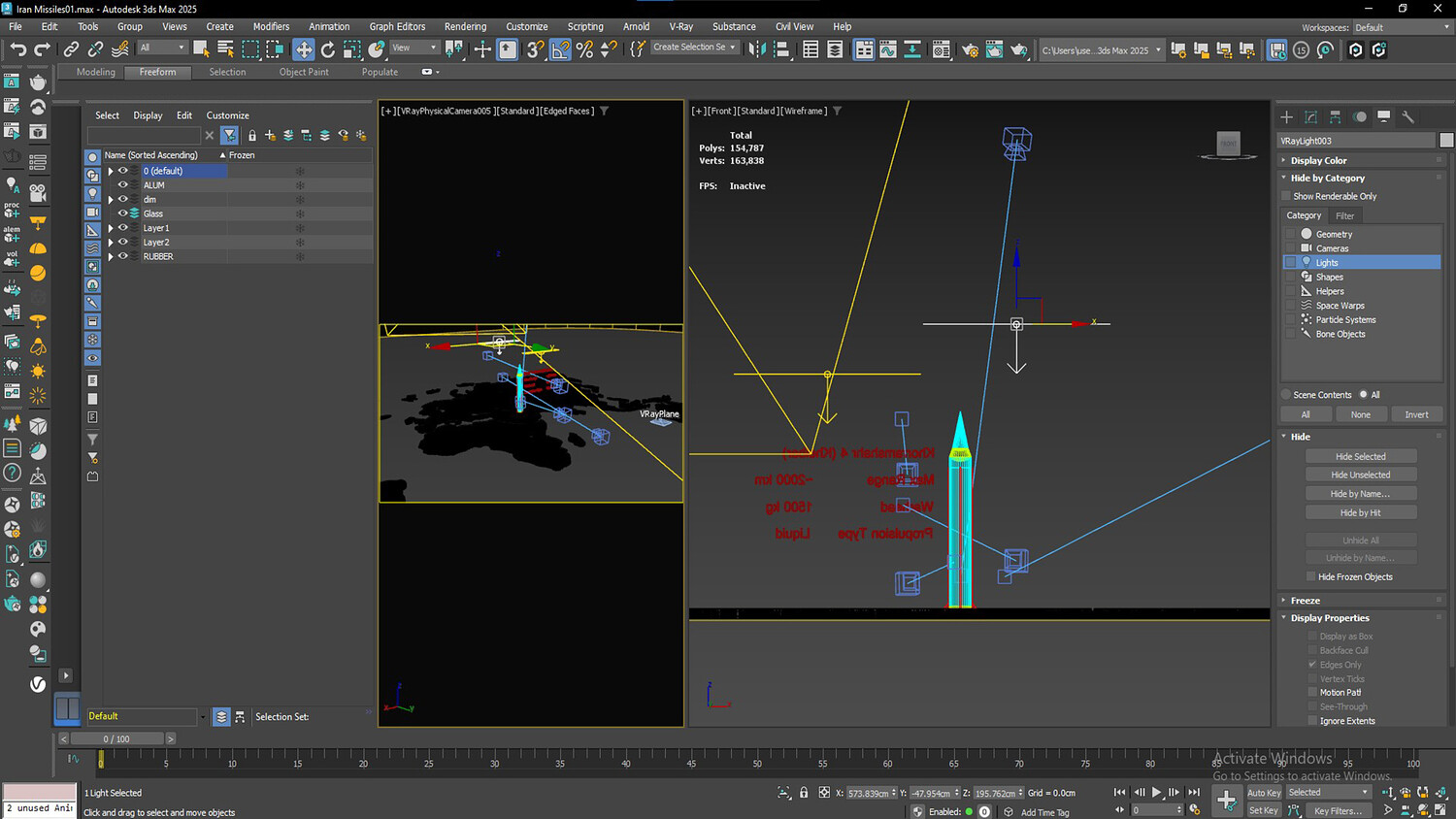This screenshot has height=819, width=1456.
Task: Toggle visibility eye of ALUM layer
Action: click(123, 184)
